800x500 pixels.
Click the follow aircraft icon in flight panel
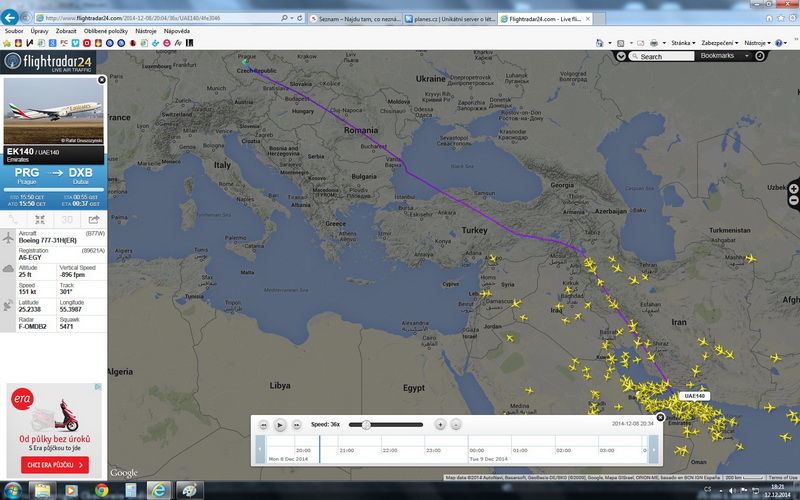click(40, 219)
